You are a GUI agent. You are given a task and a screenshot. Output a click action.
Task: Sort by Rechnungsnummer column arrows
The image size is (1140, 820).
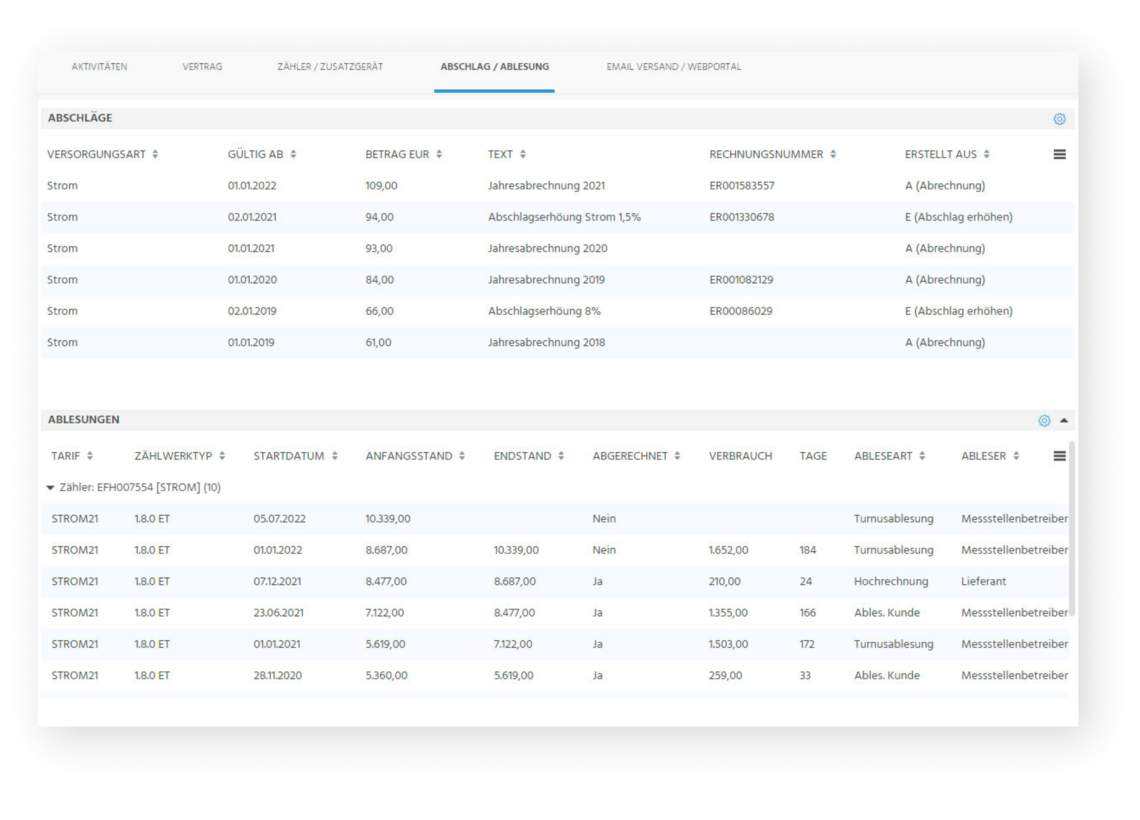click(833, 155)
